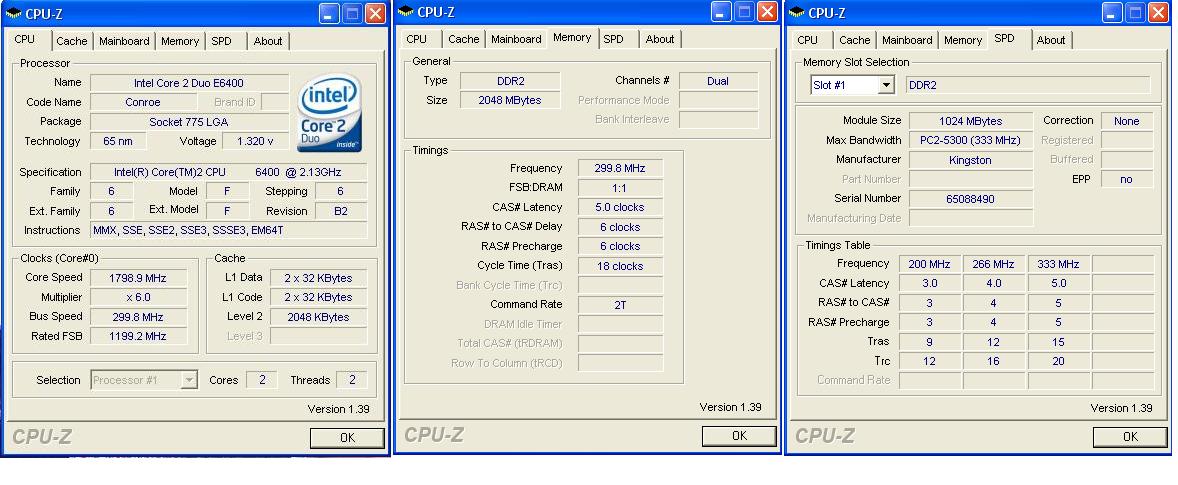Minimize the middle CPU-Z window
This screenshot has height=485, width=1178.
(721, 11)
